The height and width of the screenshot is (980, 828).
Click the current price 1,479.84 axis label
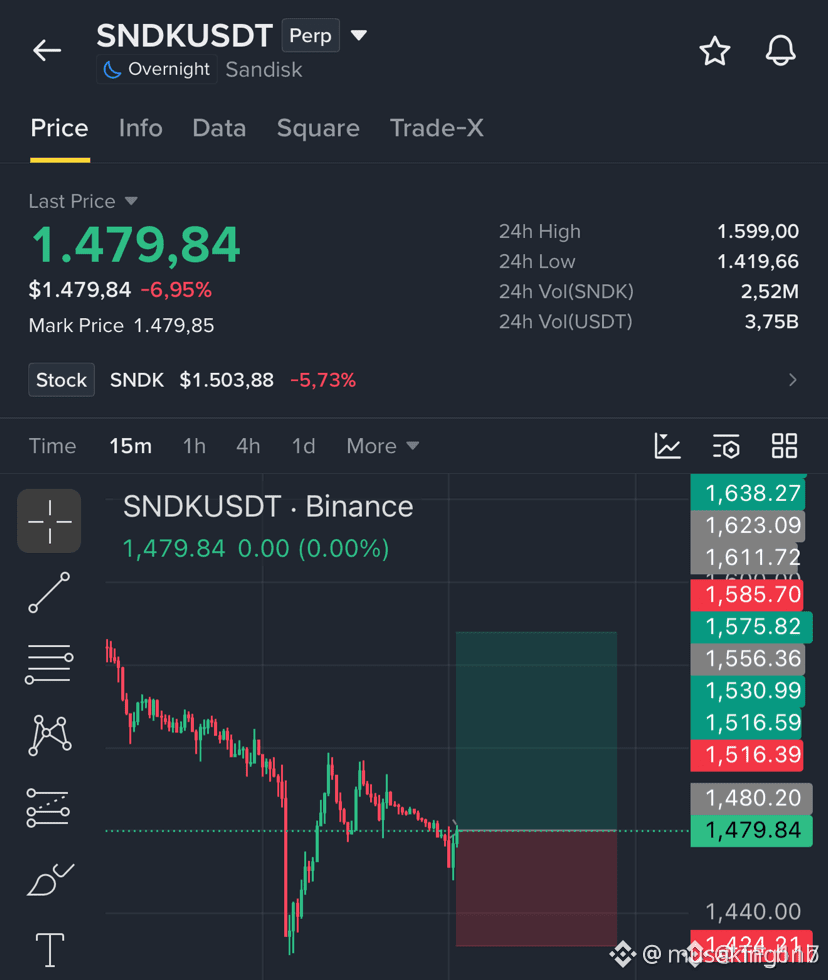(x=752, y=831)
